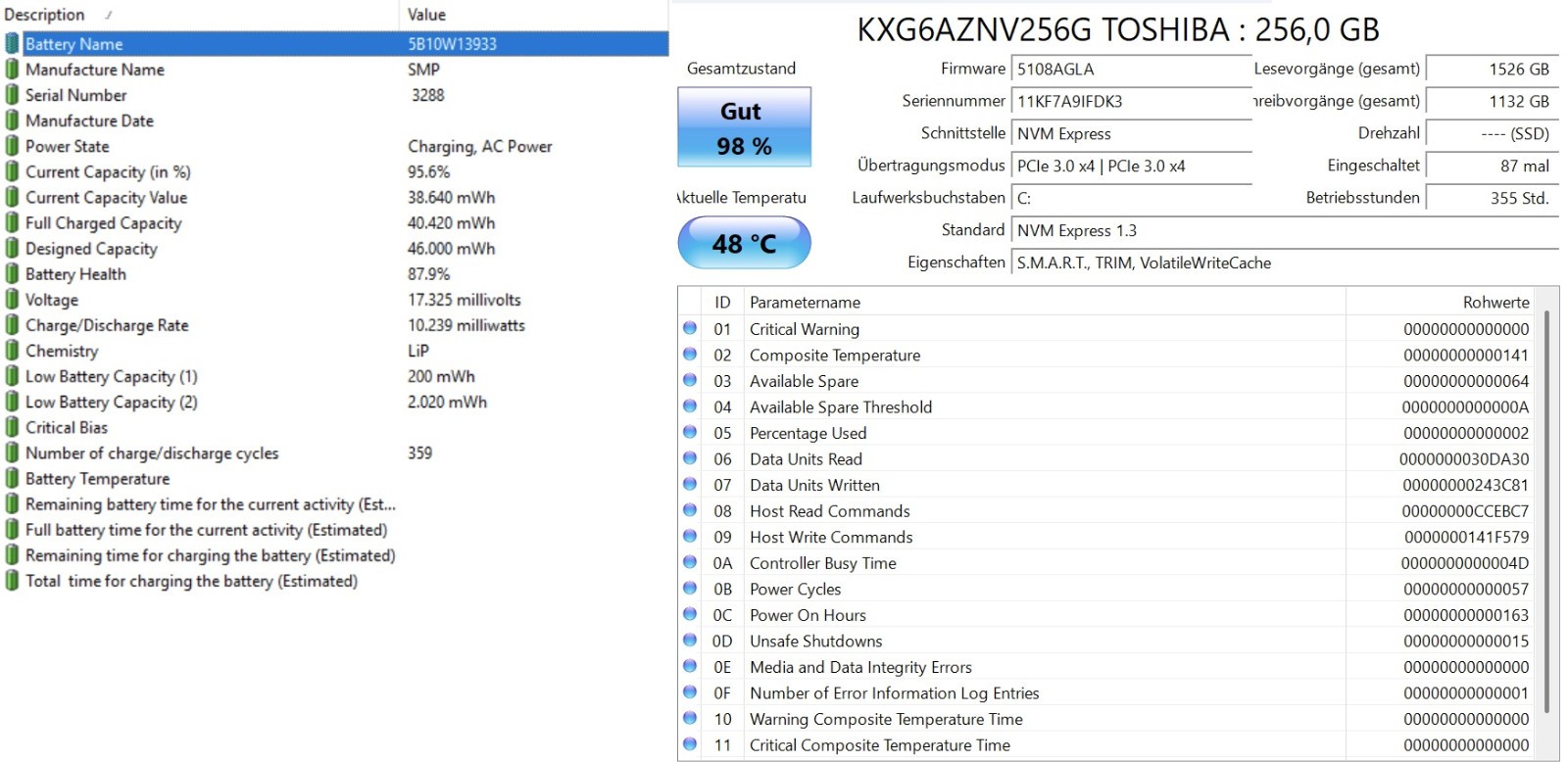Click the Firmware field showing 5108AGLA
This screenshot has height=762, width=1568.
(1132, 69)
